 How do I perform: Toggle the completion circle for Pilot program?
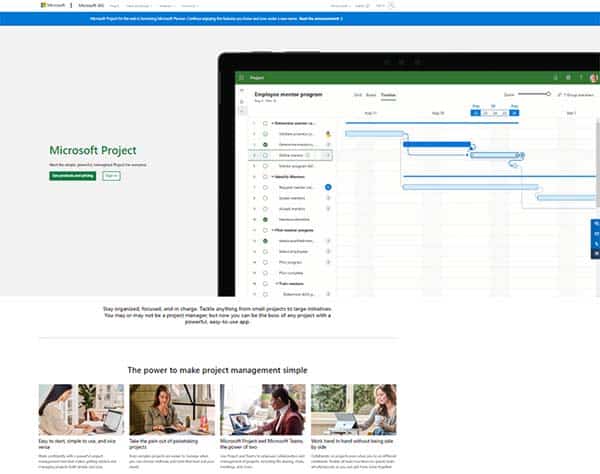coord(265,262)
